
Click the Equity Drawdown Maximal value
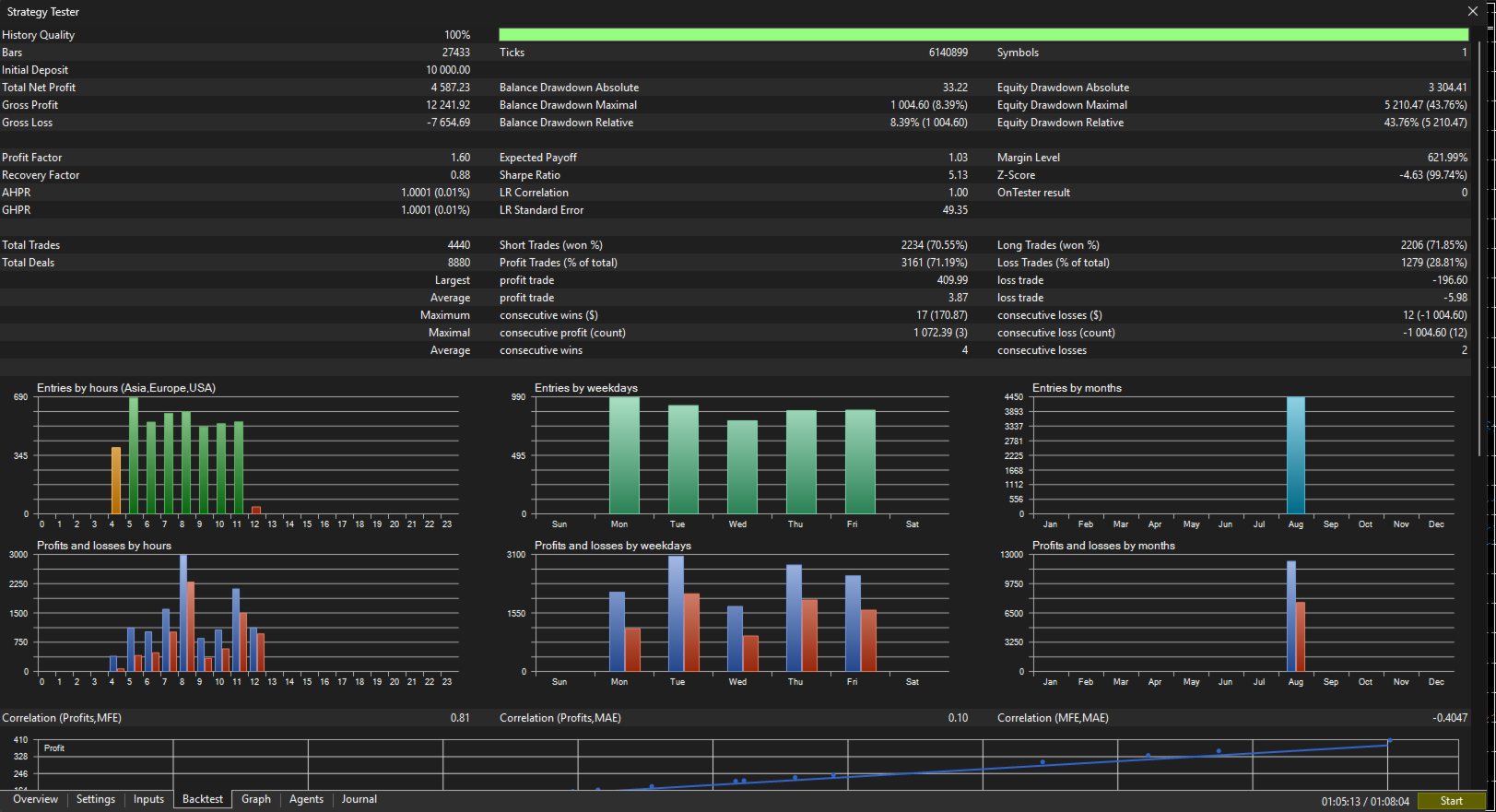tap(1425, 105)
